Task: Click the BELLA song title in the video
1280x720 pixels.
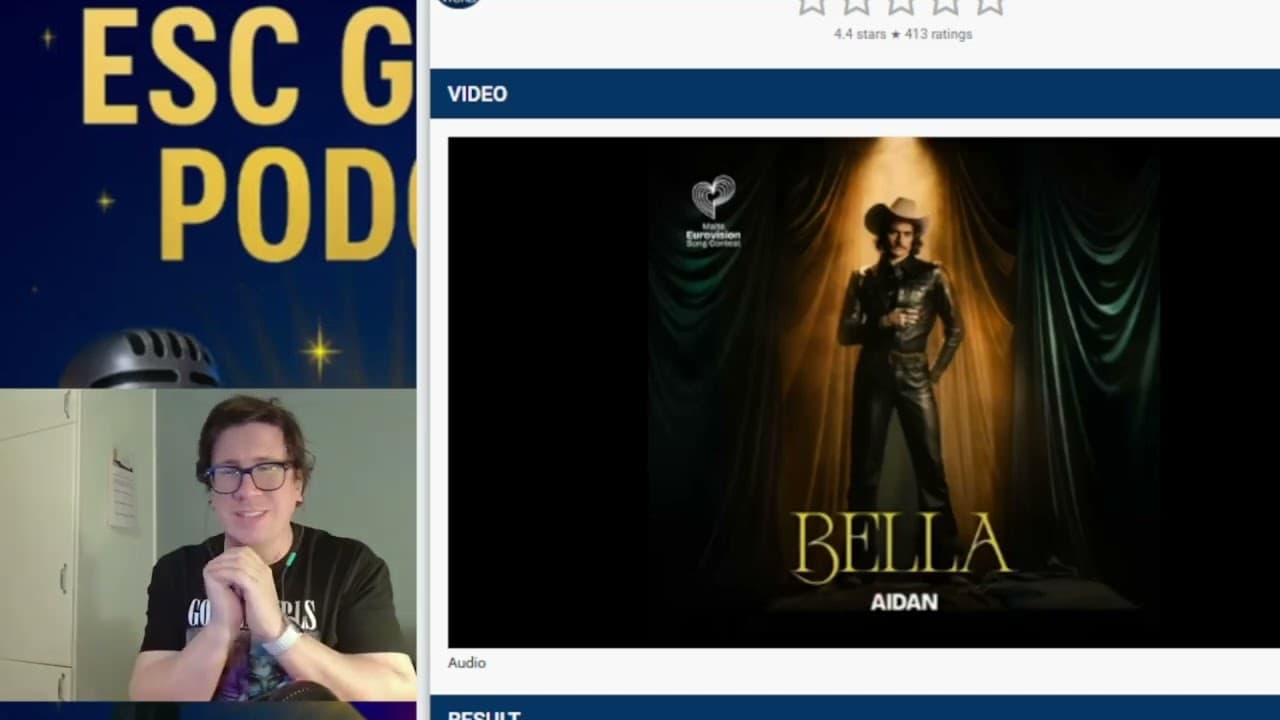Action: coord(901,548)
